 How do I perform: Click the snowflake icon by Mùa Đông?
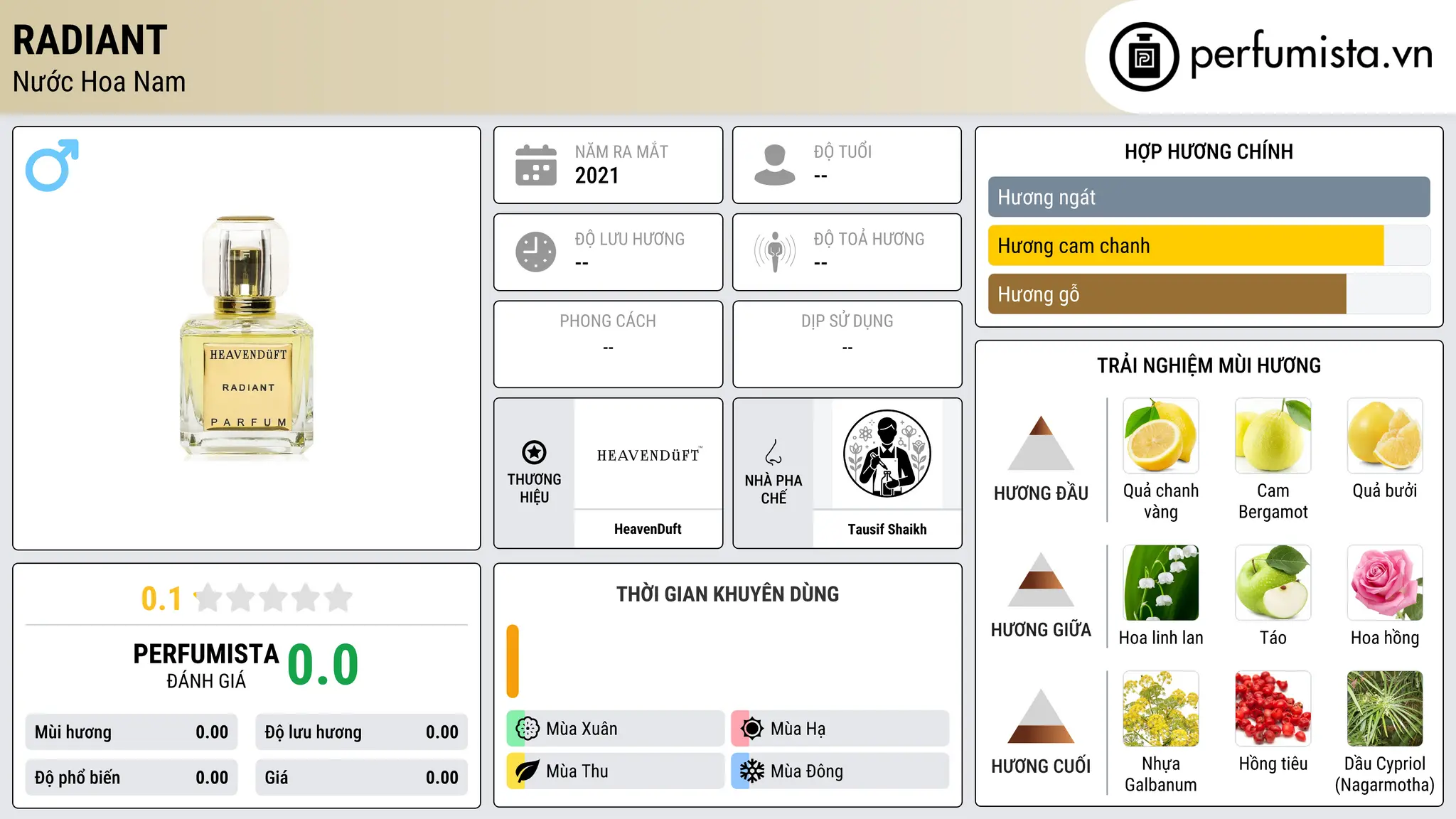[752, 771]
